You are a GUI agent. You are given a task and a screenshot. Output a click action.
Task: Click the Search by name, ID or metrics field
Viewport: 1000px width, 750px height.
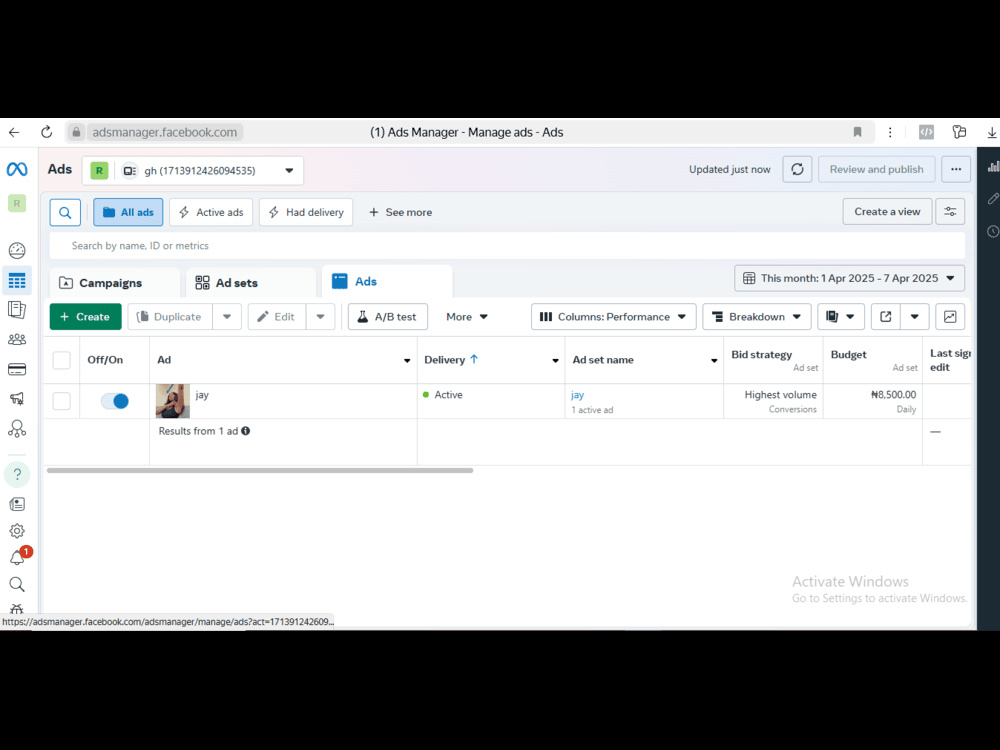click(507, 246)
